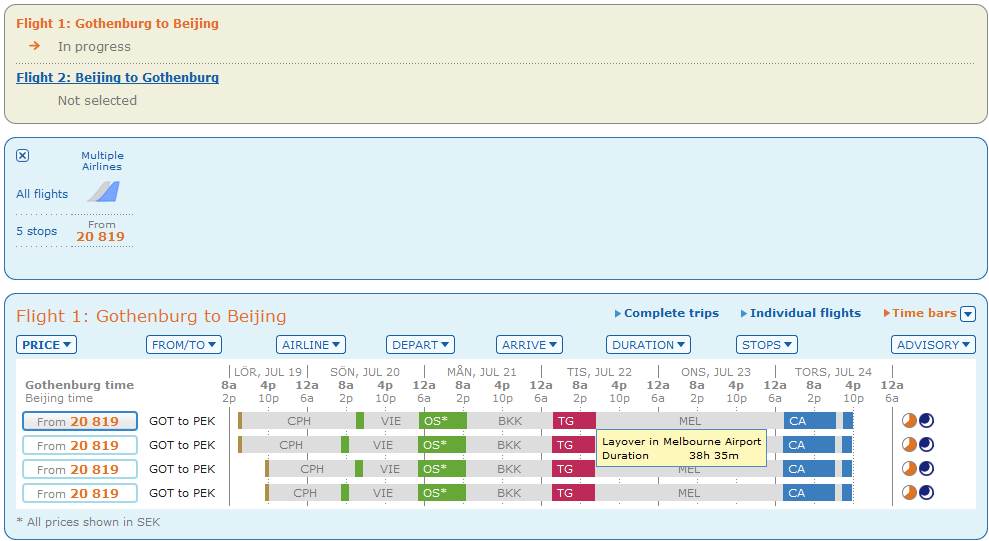Click the Time bars dropdown arrow icon
Viewport: 989px width, 541px height.
point(967,314)
